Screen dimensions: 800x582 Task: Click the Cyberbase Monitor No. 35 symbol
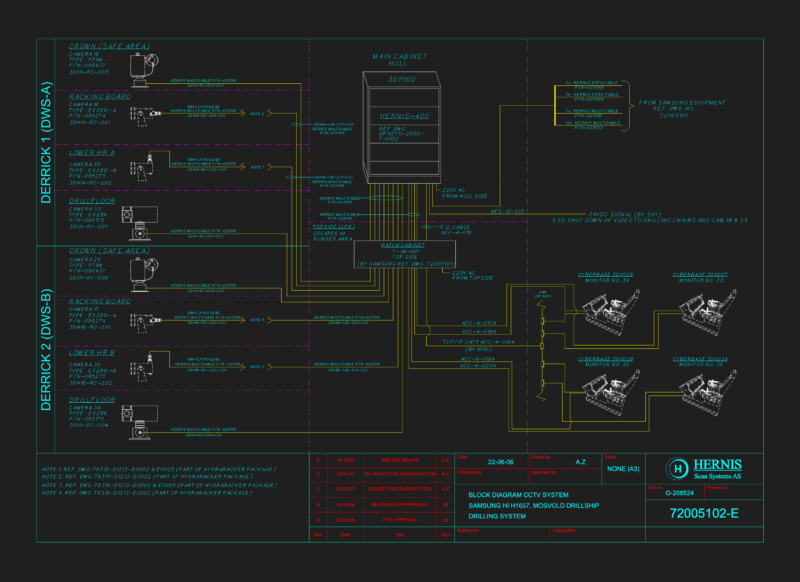click(611, 392)
